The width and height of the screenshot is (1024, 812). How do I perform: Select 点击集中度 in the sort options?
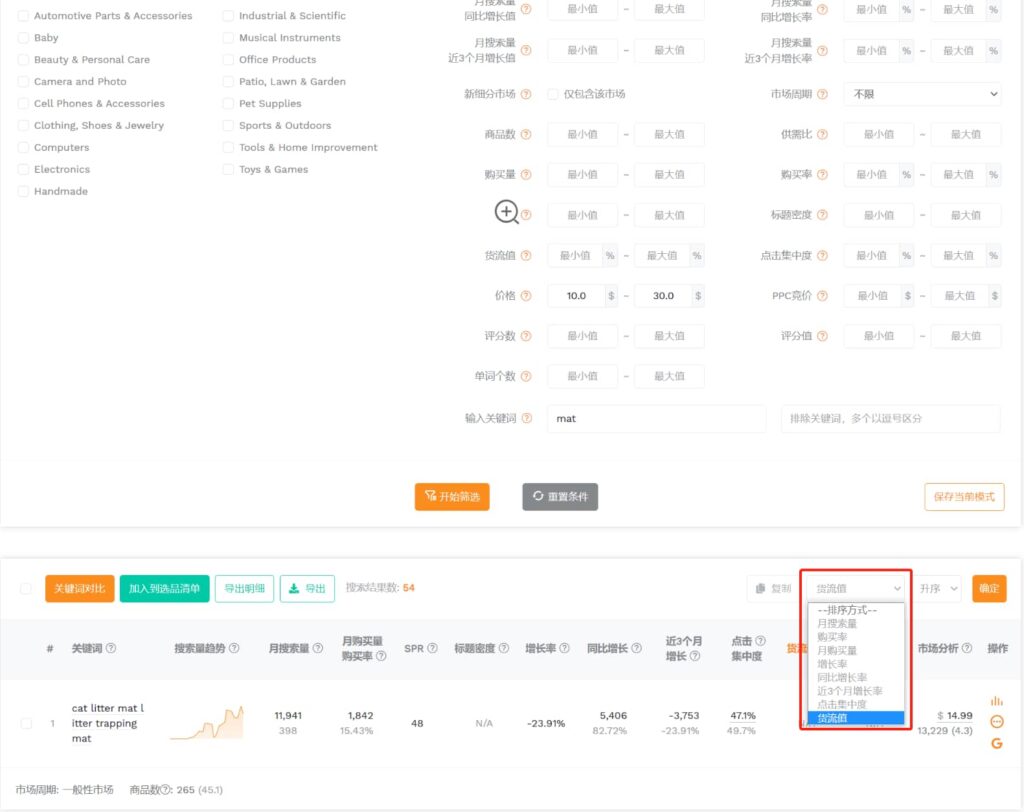842,704
